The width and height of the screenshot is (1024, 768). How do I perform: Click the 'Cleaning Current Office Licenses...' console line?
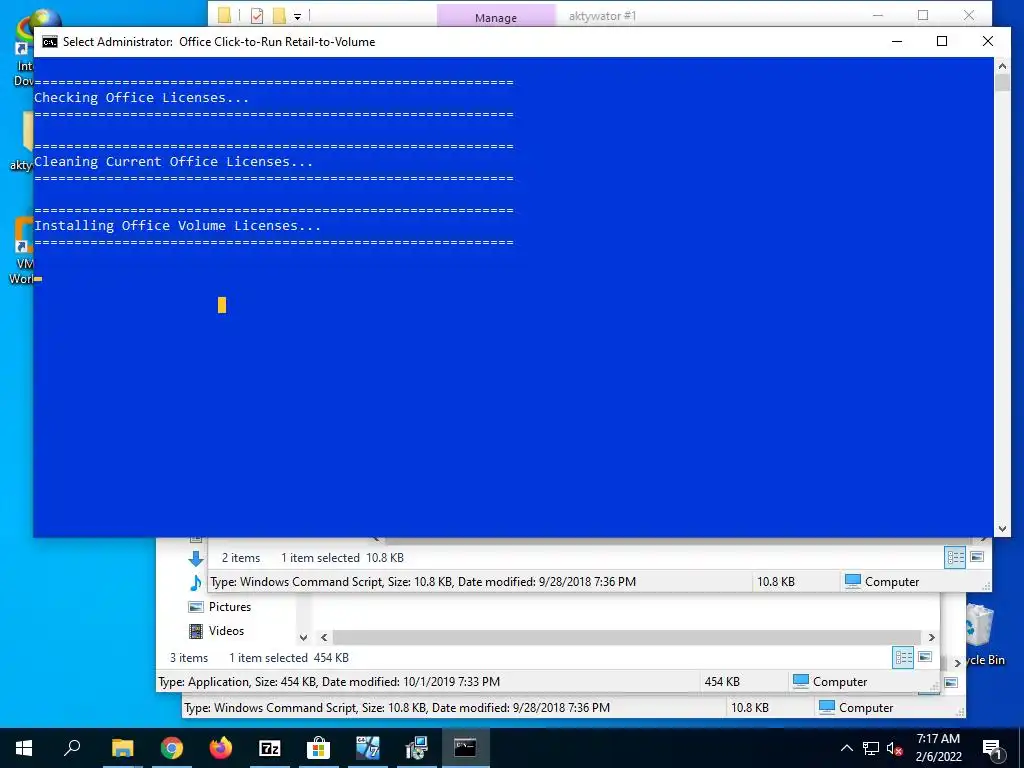tap(173, 162)
